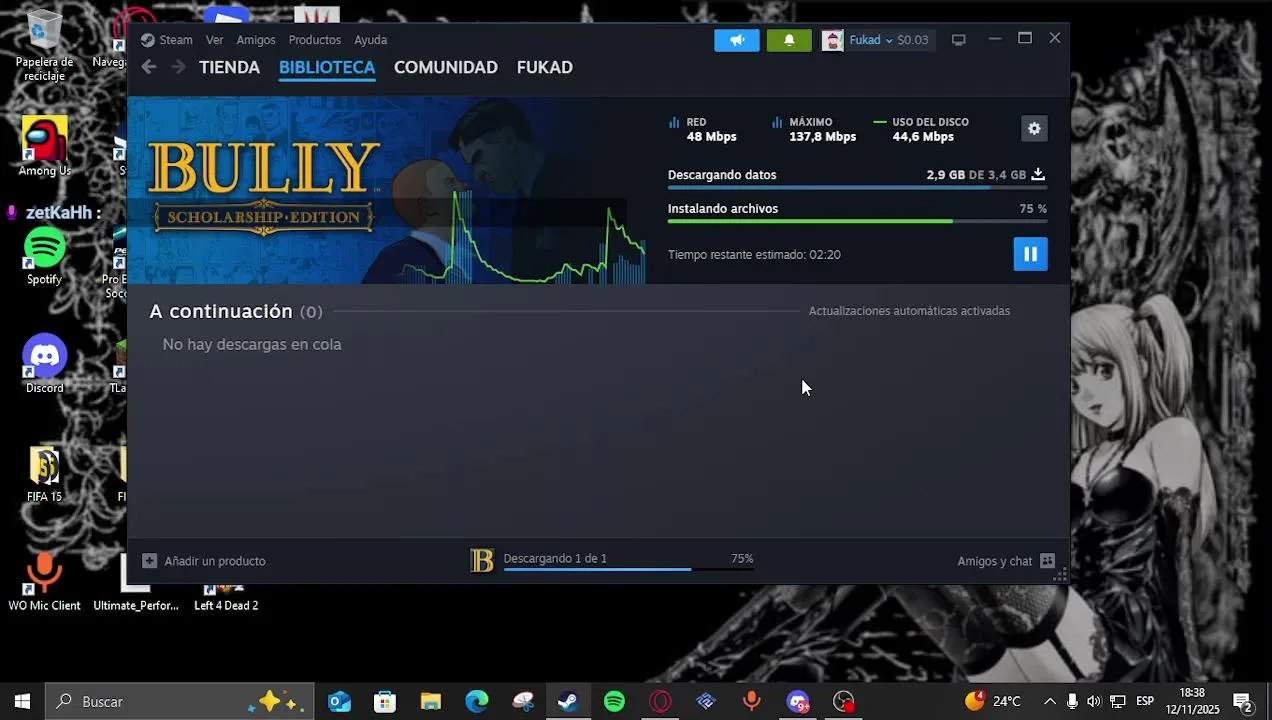Open Amigos y chat
Image resolution: width=1272 pixels, height=720 pixels.
(x=995, y=561)
